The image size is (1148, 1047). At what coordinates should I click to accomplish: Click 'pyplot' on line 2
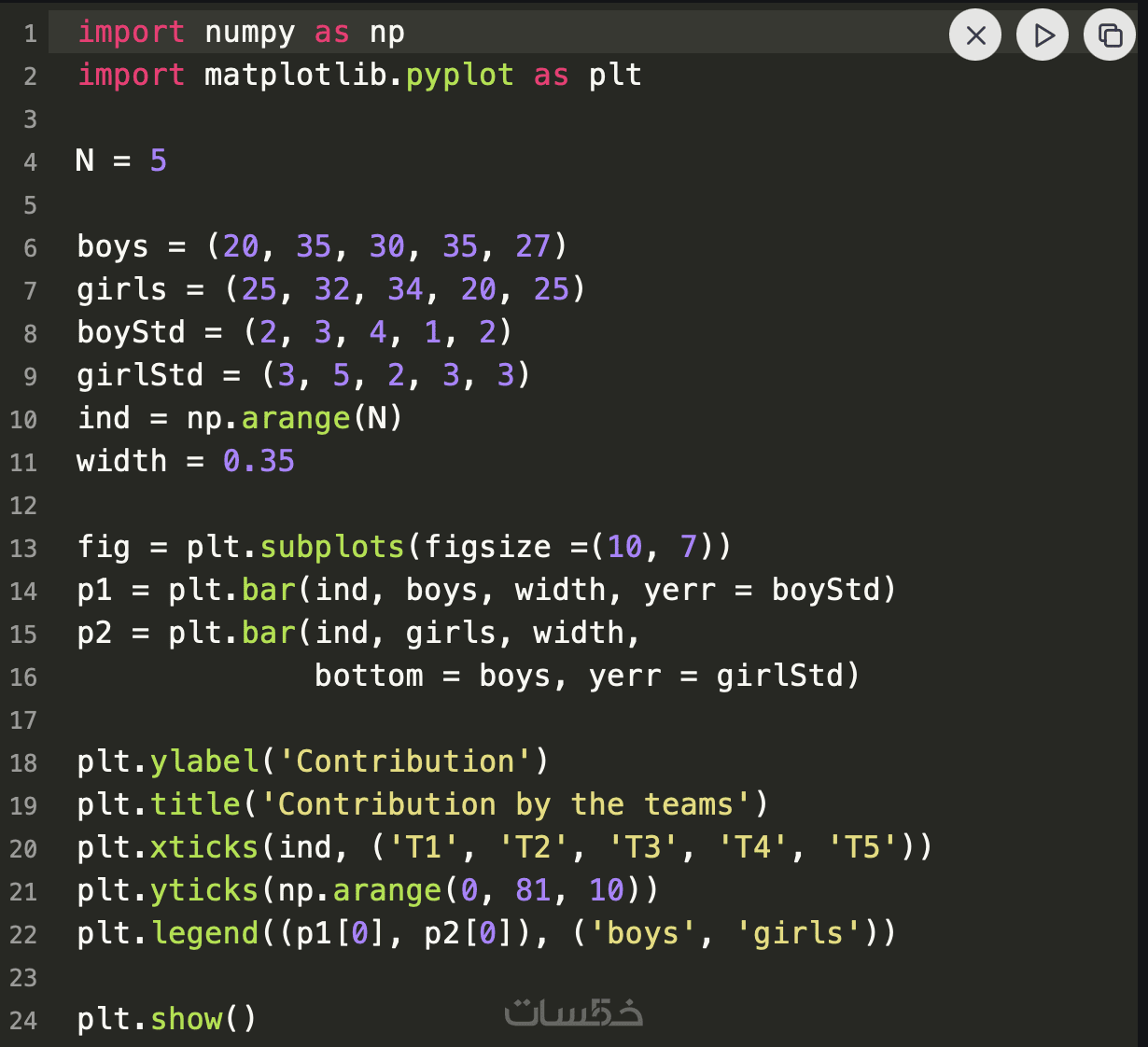click(x=459, y=75)
